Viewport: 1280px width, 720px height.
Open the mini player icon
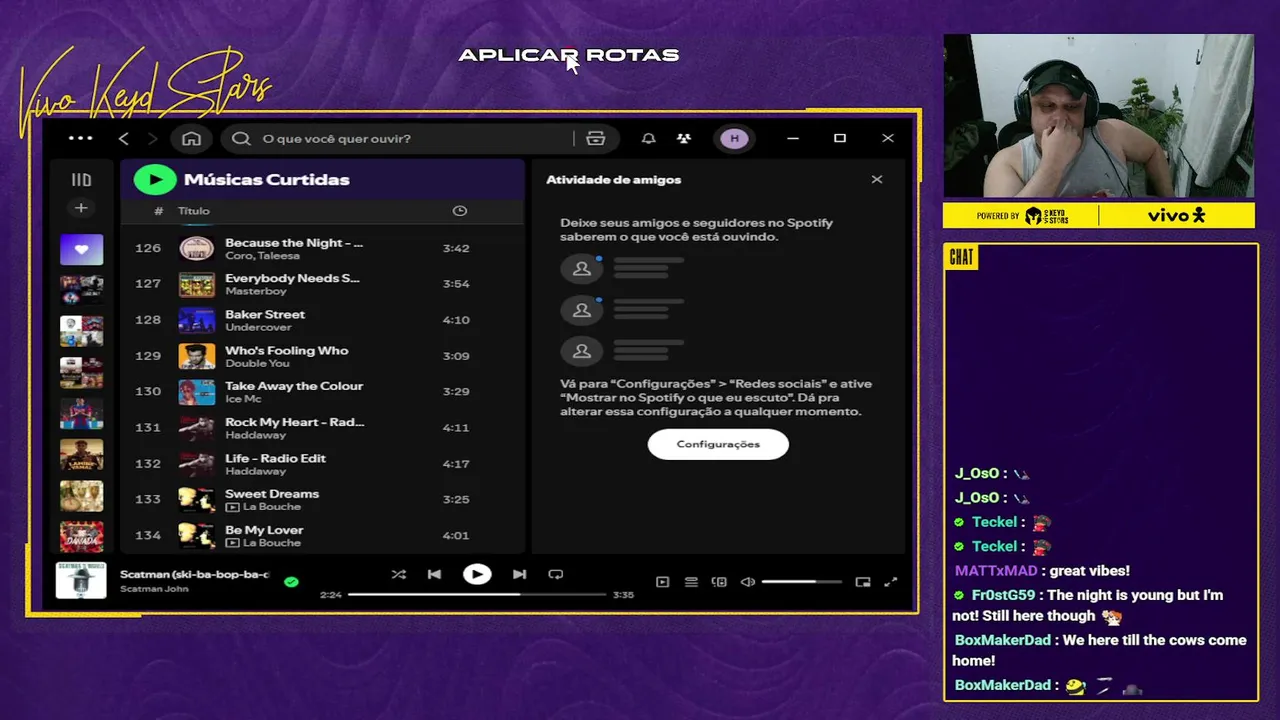[x=863, y=582]
